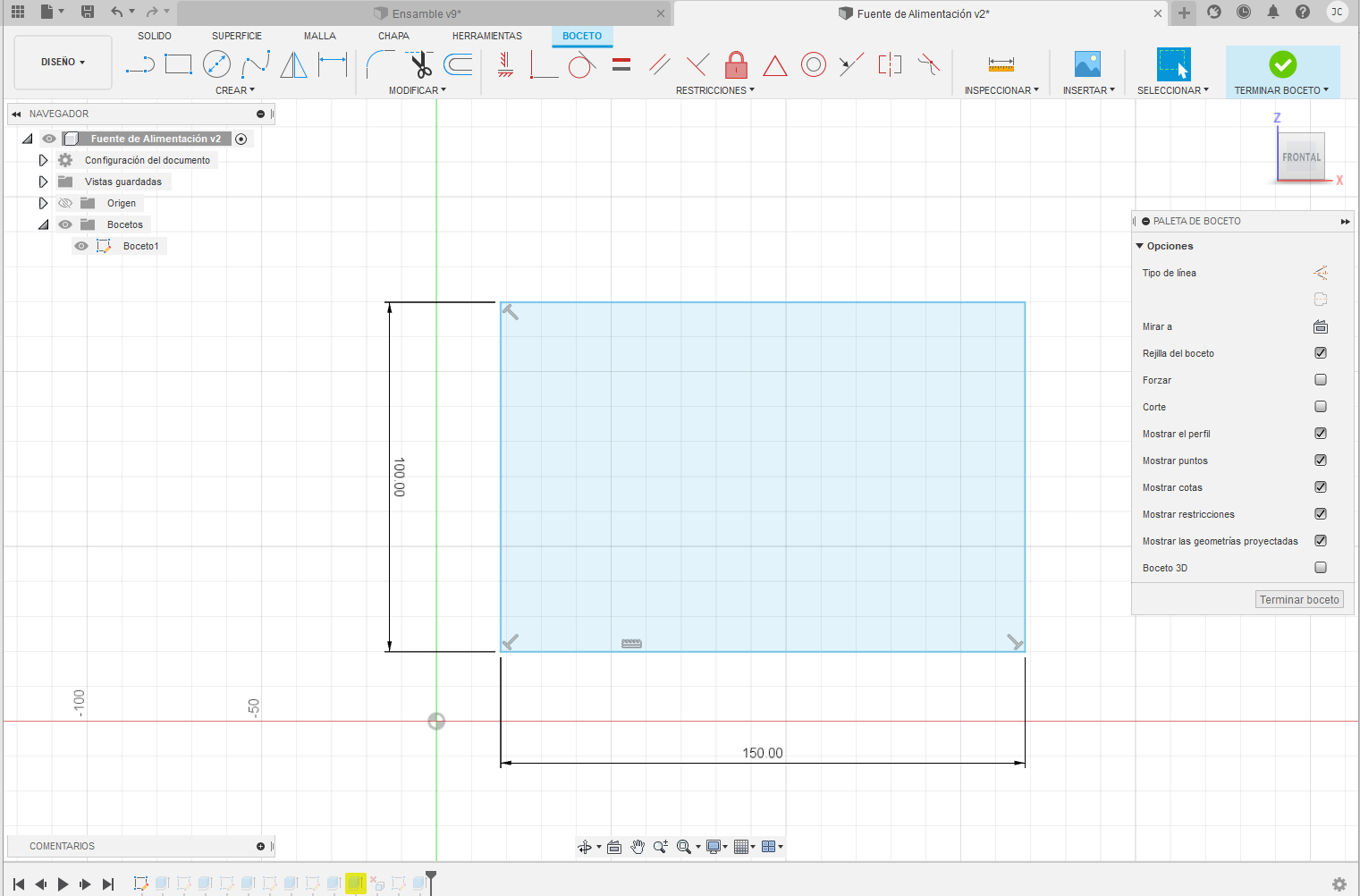The image size is (1360, 896).
Task: Toggle Mostrar cotas checkbox
Action: [1321, 487]
